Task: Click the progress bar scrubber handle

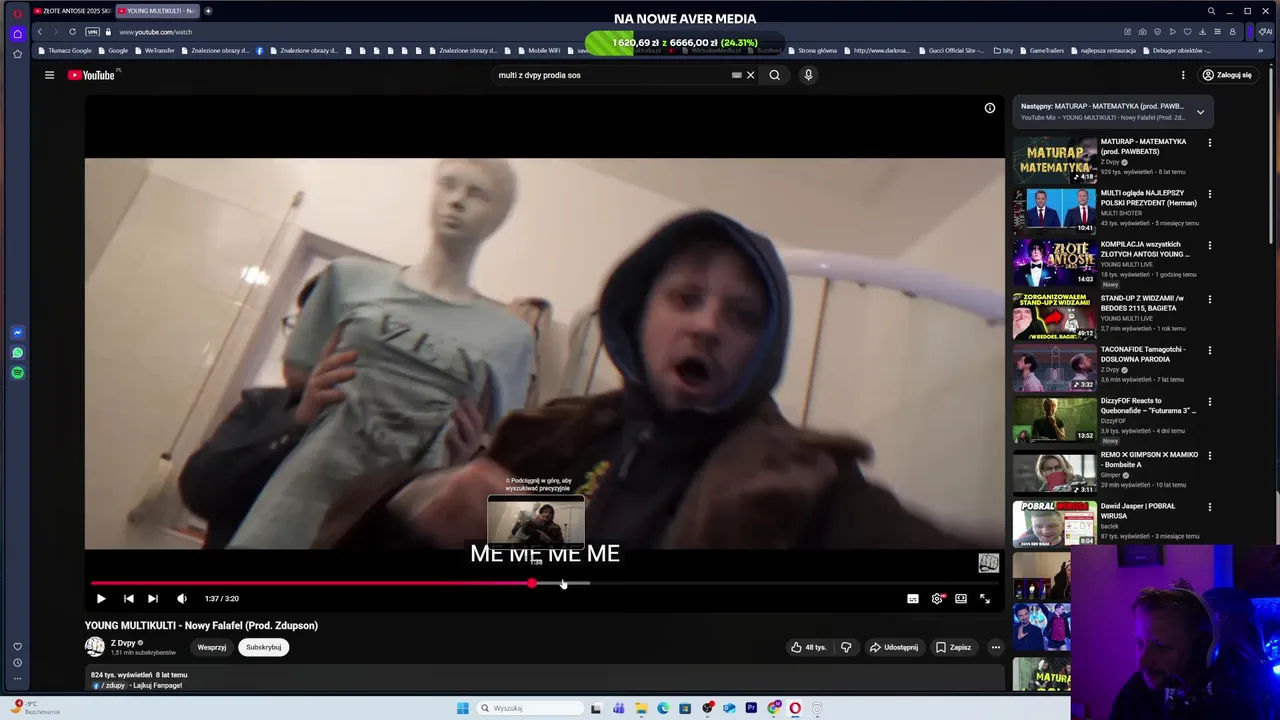Action: coord(532,583)
